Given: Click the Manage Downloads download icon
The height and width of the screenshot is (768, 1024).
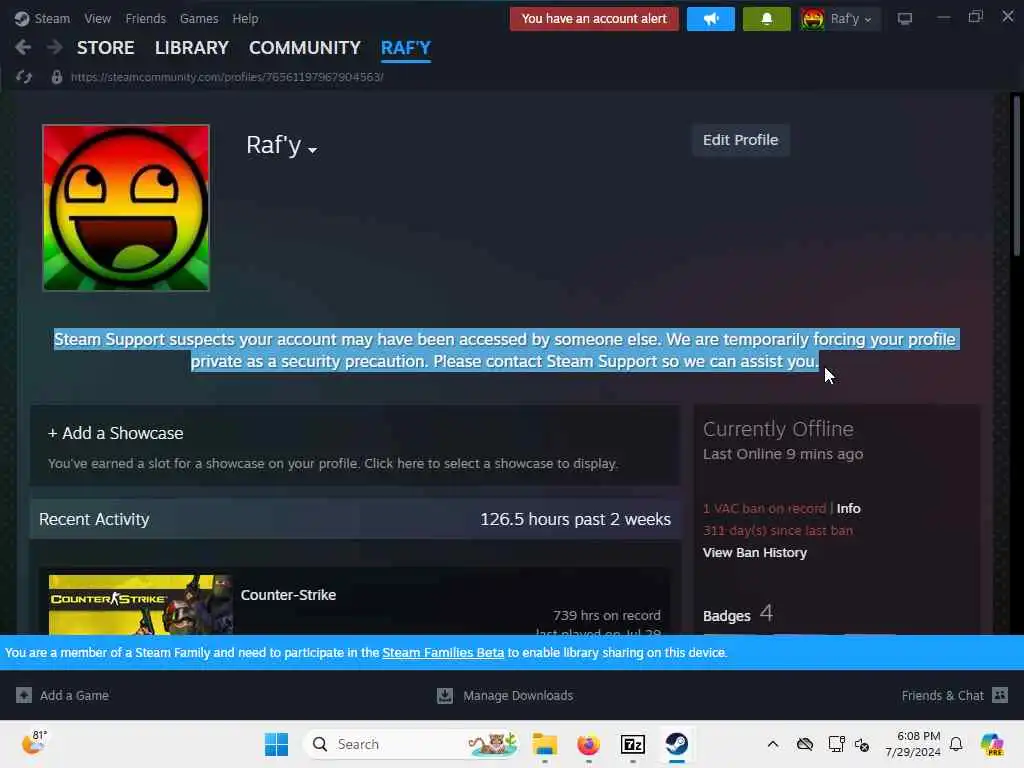Looking at the screenshot, I should pos(445,696).
